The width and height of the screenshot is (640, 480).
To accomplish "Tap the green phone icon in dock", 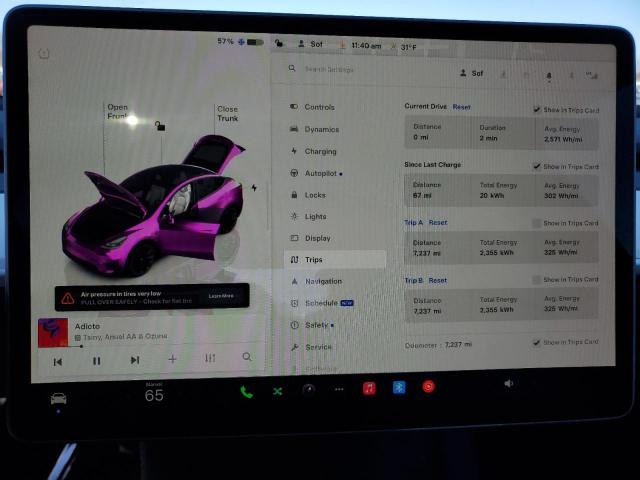I will coord(246,390).
